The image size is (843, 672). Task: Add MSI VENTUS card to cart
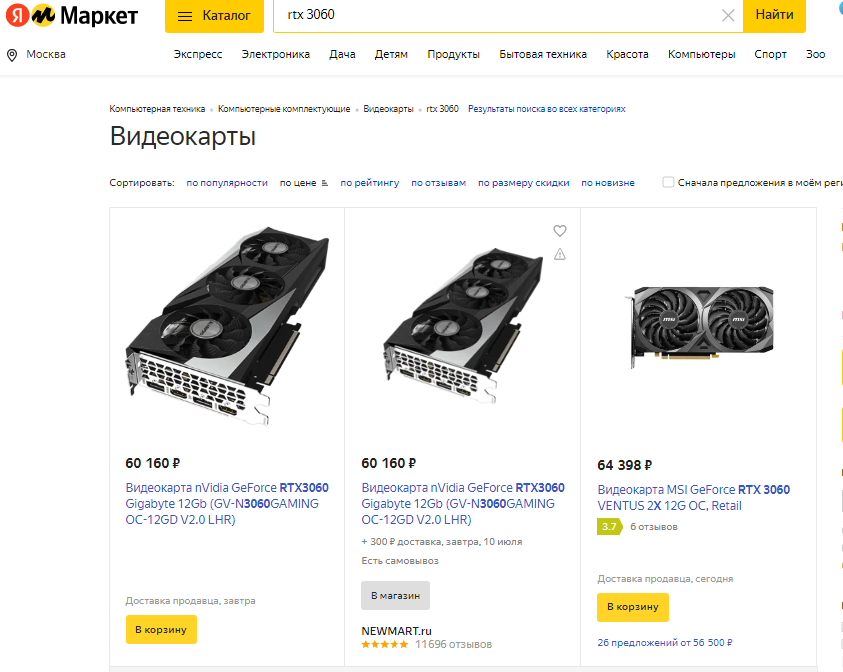click(x=633, y=607)
